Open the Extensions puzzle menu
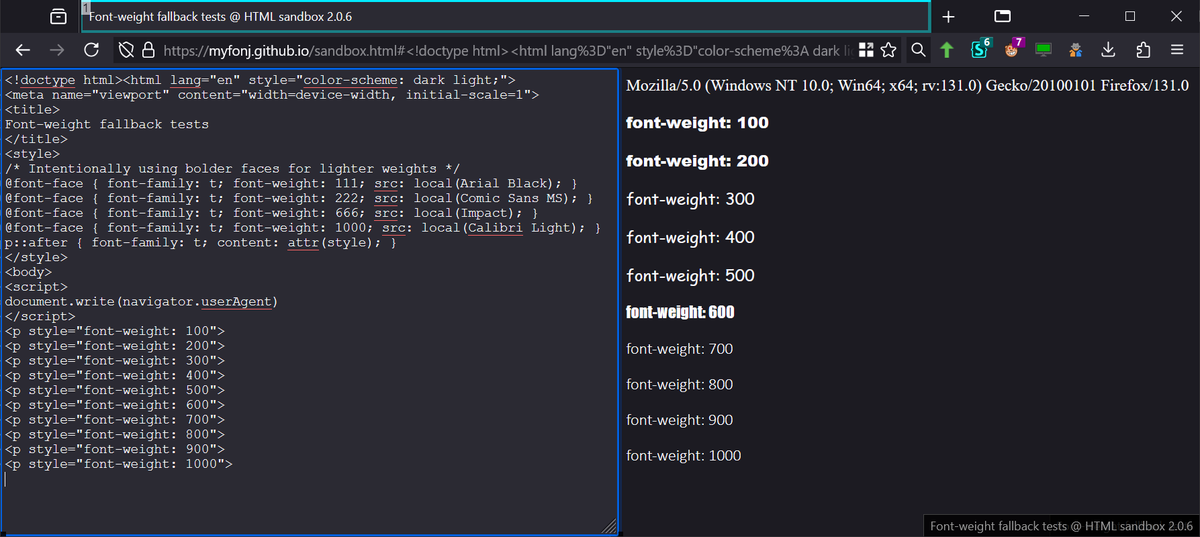1200x537 pixels. [1143, 50]
